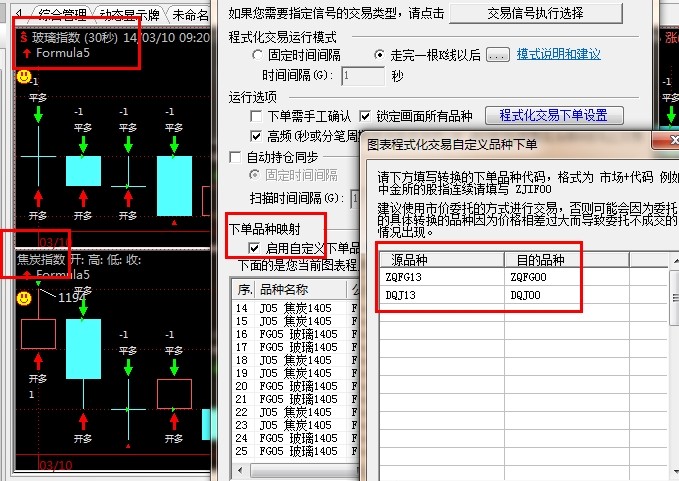Click the 目的品种 column header
This screenshot has width=679, height=481.
click(x=567, y=260)
